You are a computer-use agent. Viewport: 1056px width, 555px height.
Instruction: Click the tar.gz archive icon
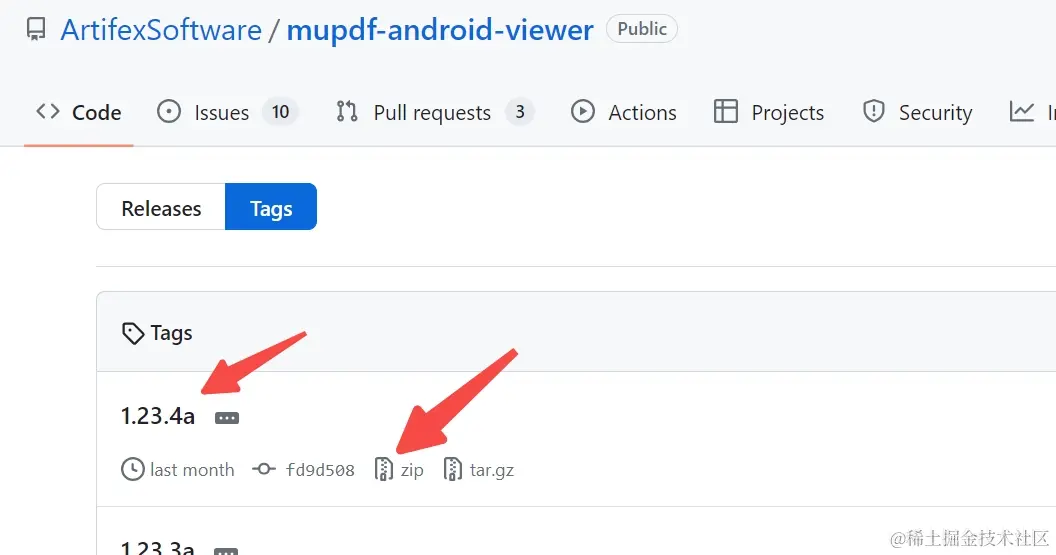[453, 469]
